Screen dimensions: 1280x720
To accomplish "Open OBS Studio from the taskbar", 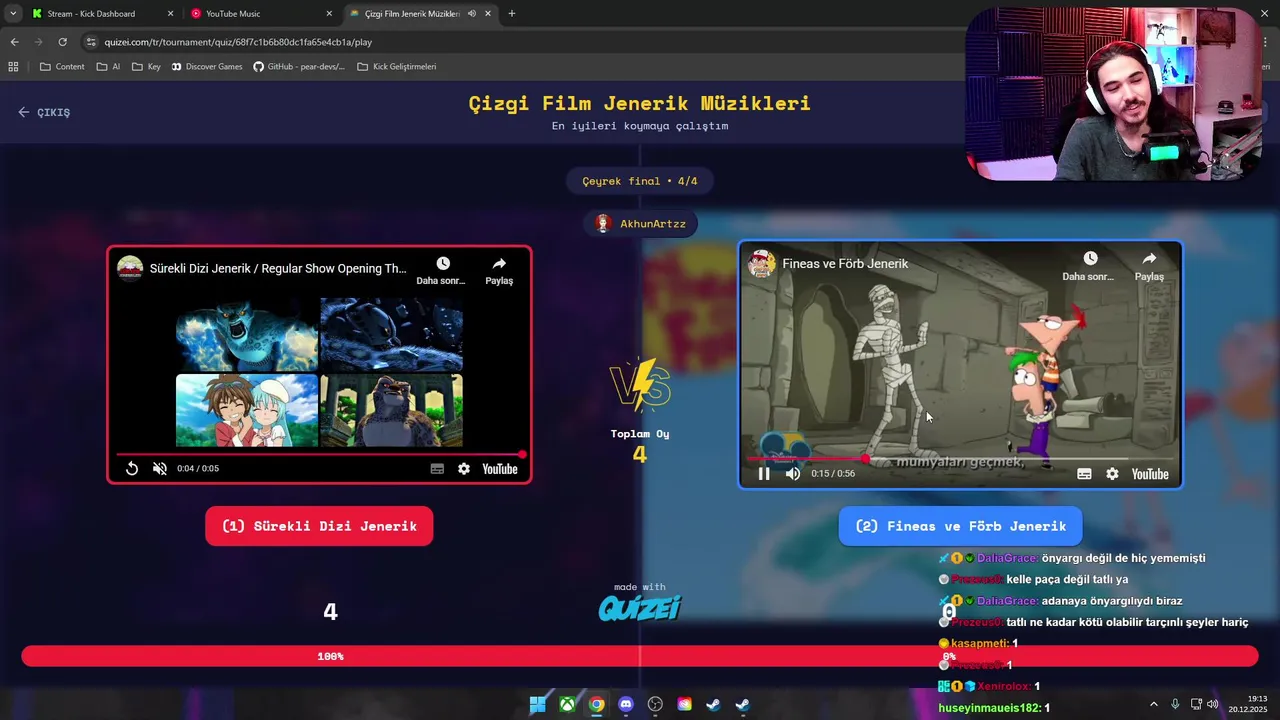I will [655, 704].
